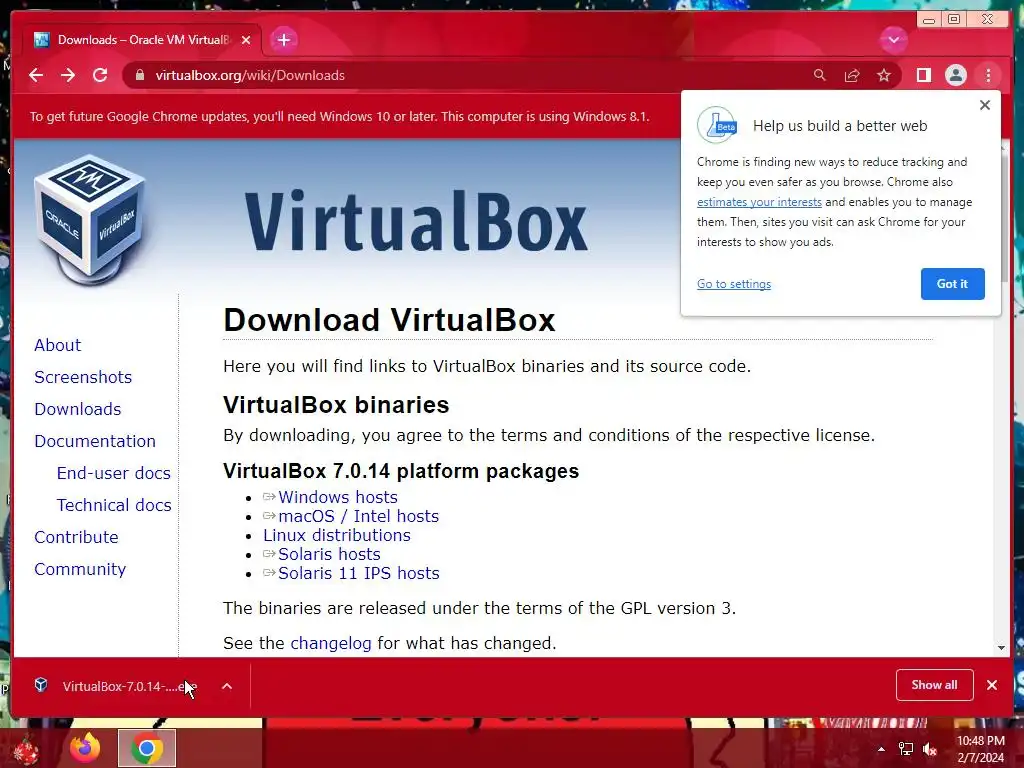Open a new tab with plus button
Viewport: 1024px width, 768px height.
[283, 40]
